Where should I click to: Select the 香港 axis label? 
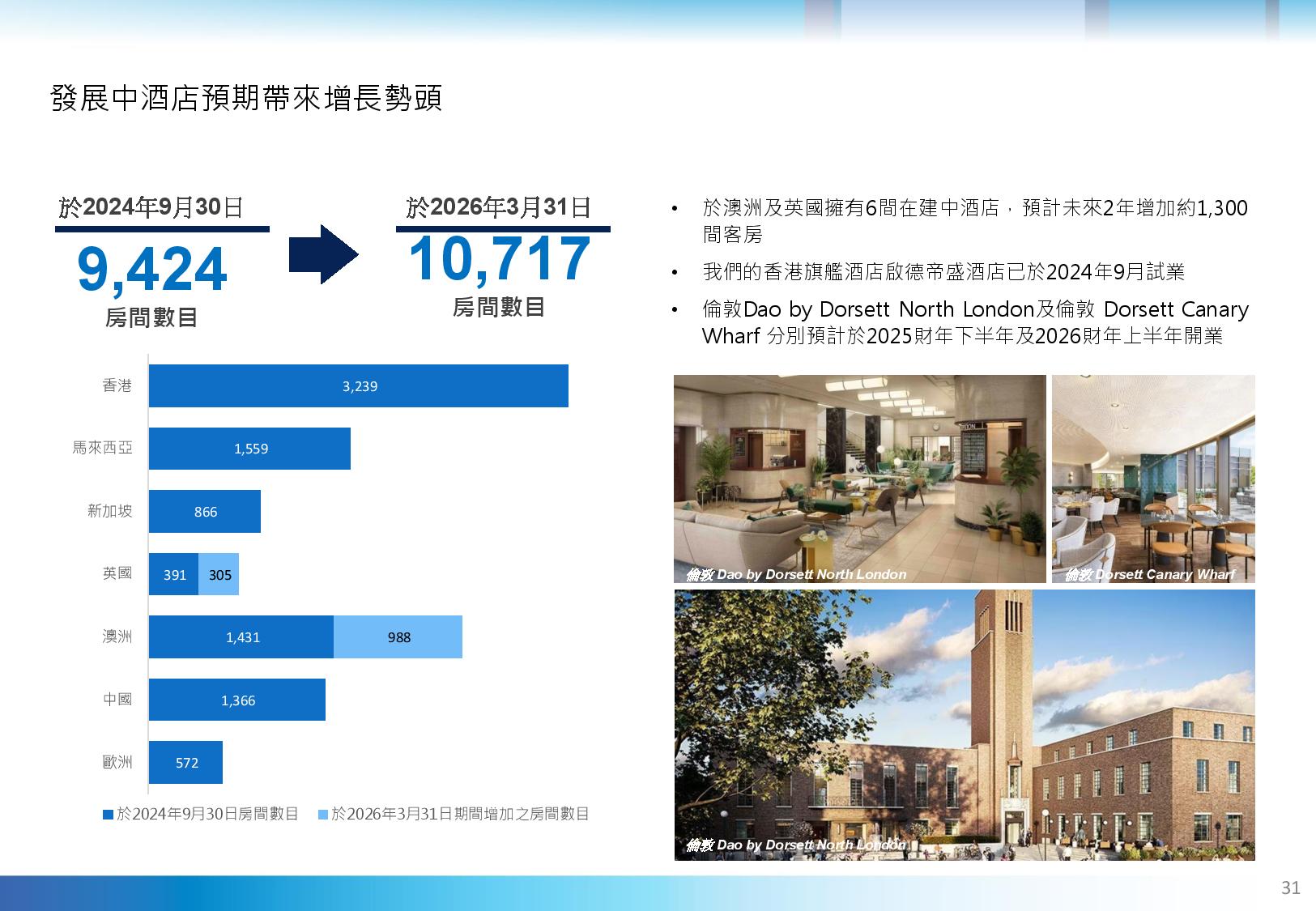click(117, 385)
